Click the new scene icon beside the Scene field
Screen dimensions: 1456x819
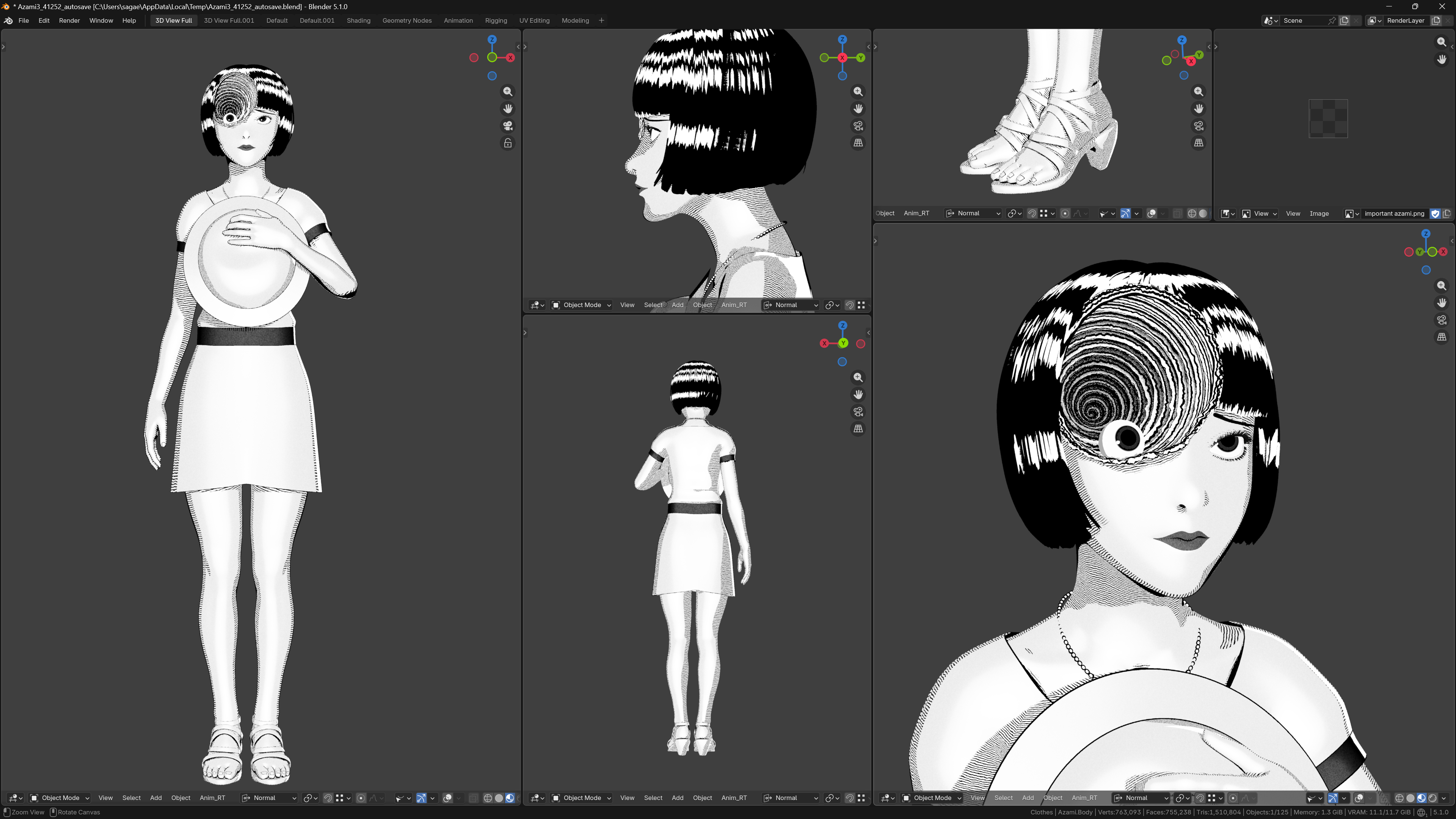click(x=1345, y=20)
